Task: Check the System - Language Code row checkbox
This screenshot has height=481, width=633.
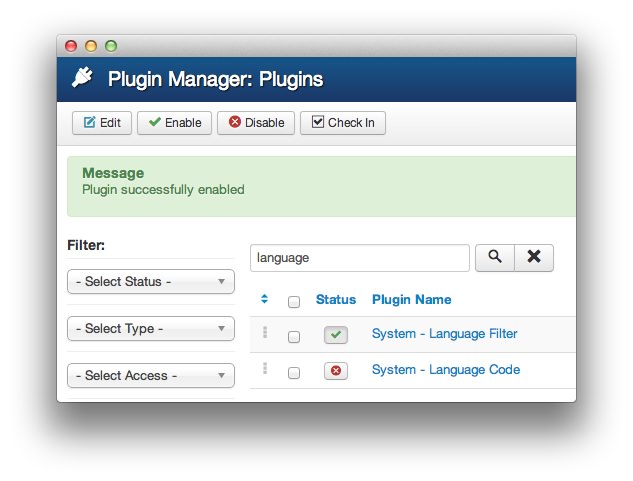Action: (294, 373)
